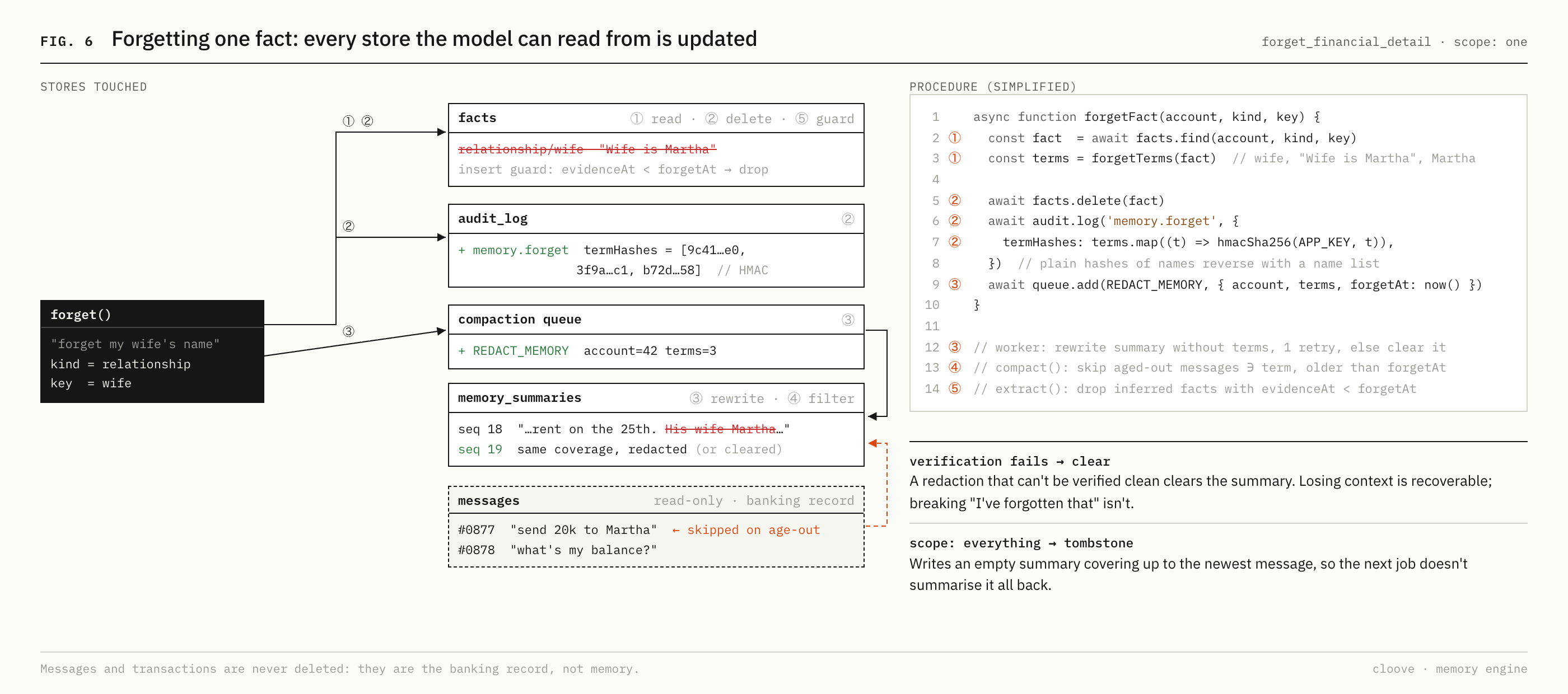Click the "forget()" box title
The width and height of the screenshot is (1568, 694).
tap(80, 315)
